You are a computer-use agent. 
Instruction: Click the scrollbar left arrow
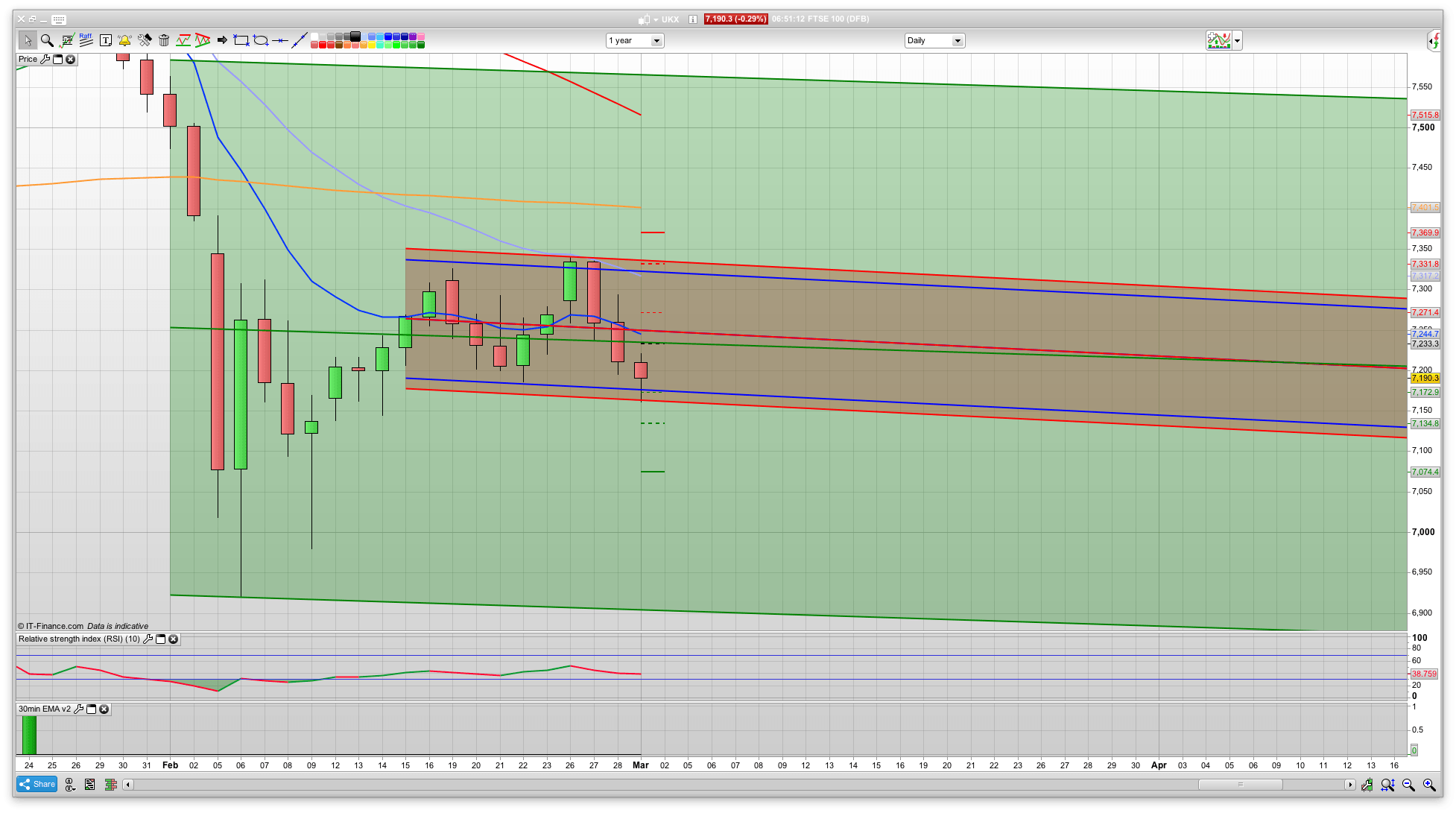128,784
